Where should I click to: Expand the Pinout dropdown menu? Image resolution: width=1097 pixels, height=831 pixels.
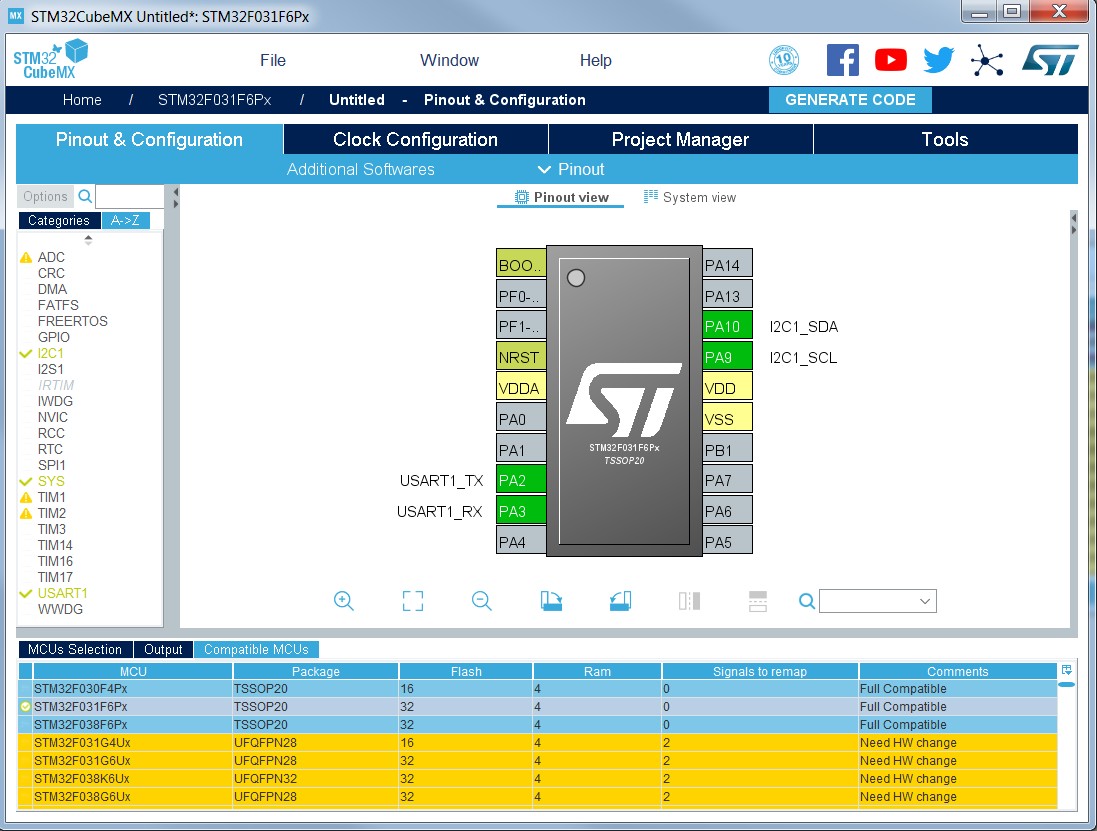(x=570, y=169)
